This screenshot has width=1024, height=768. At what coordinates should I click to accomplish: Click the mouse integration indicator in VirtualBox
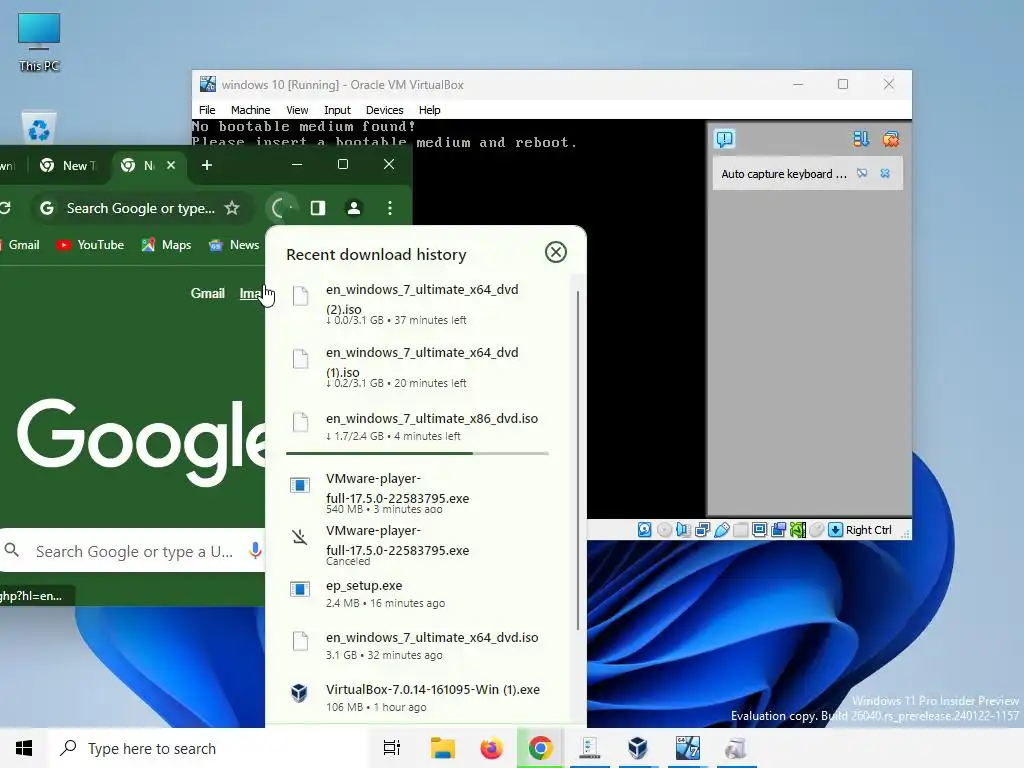tap(816, 530)
